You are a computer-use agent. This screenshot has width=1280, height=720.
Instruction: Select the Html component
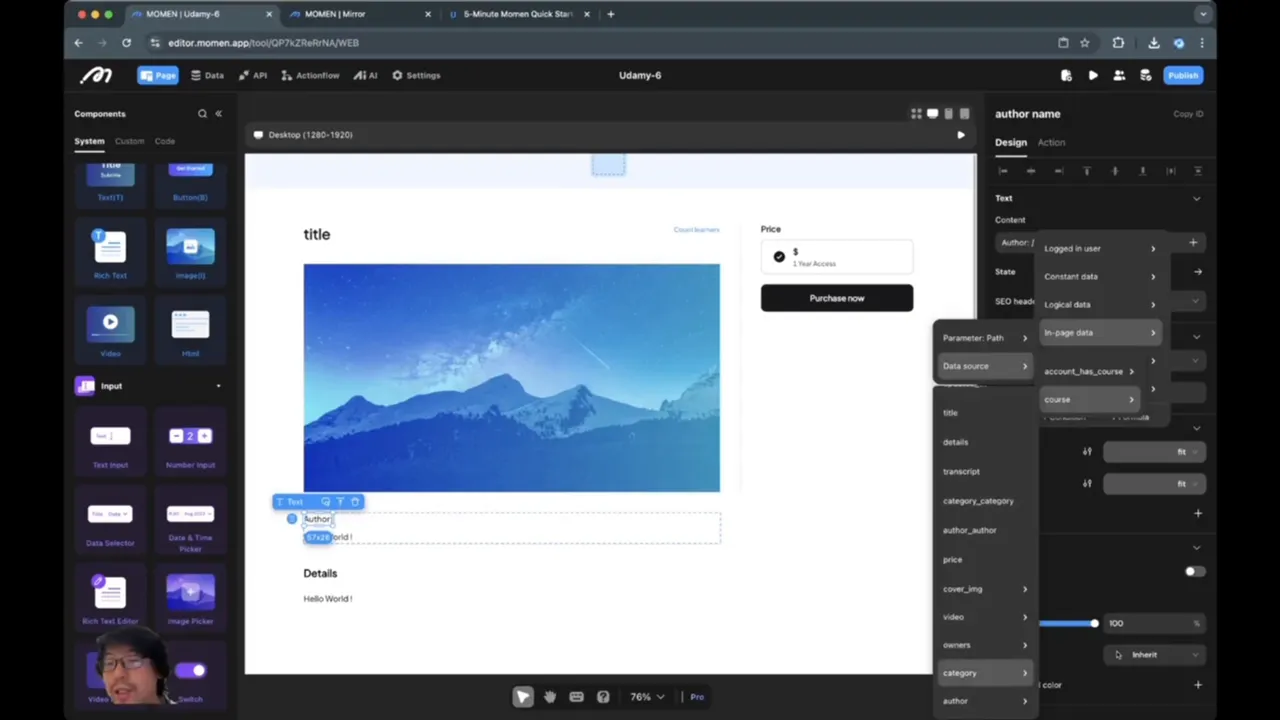[190, 332]
